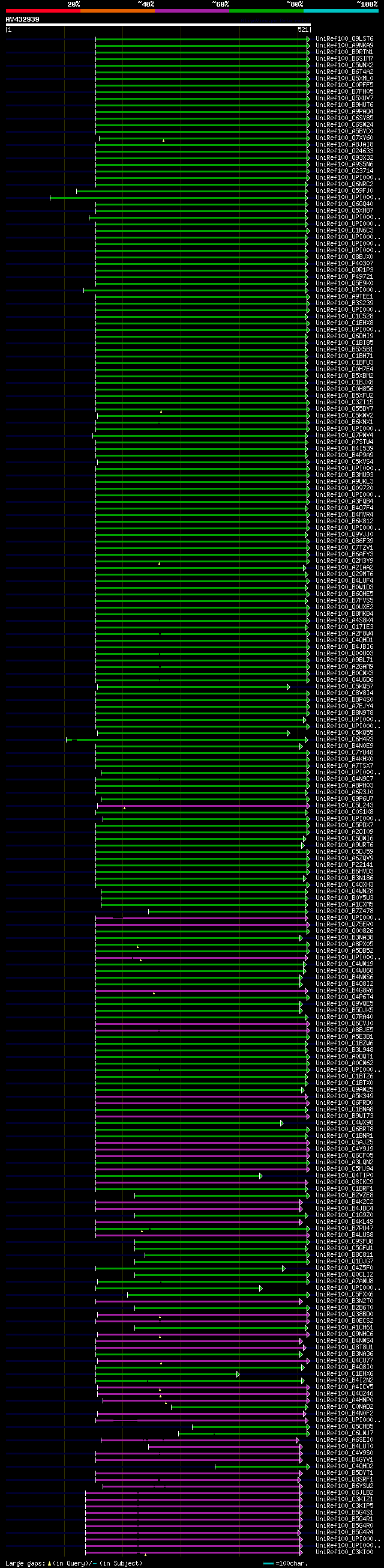Open hit UniRef100_Q75ER0
This screenshot has width=384, height=1568.
(344, 925)
